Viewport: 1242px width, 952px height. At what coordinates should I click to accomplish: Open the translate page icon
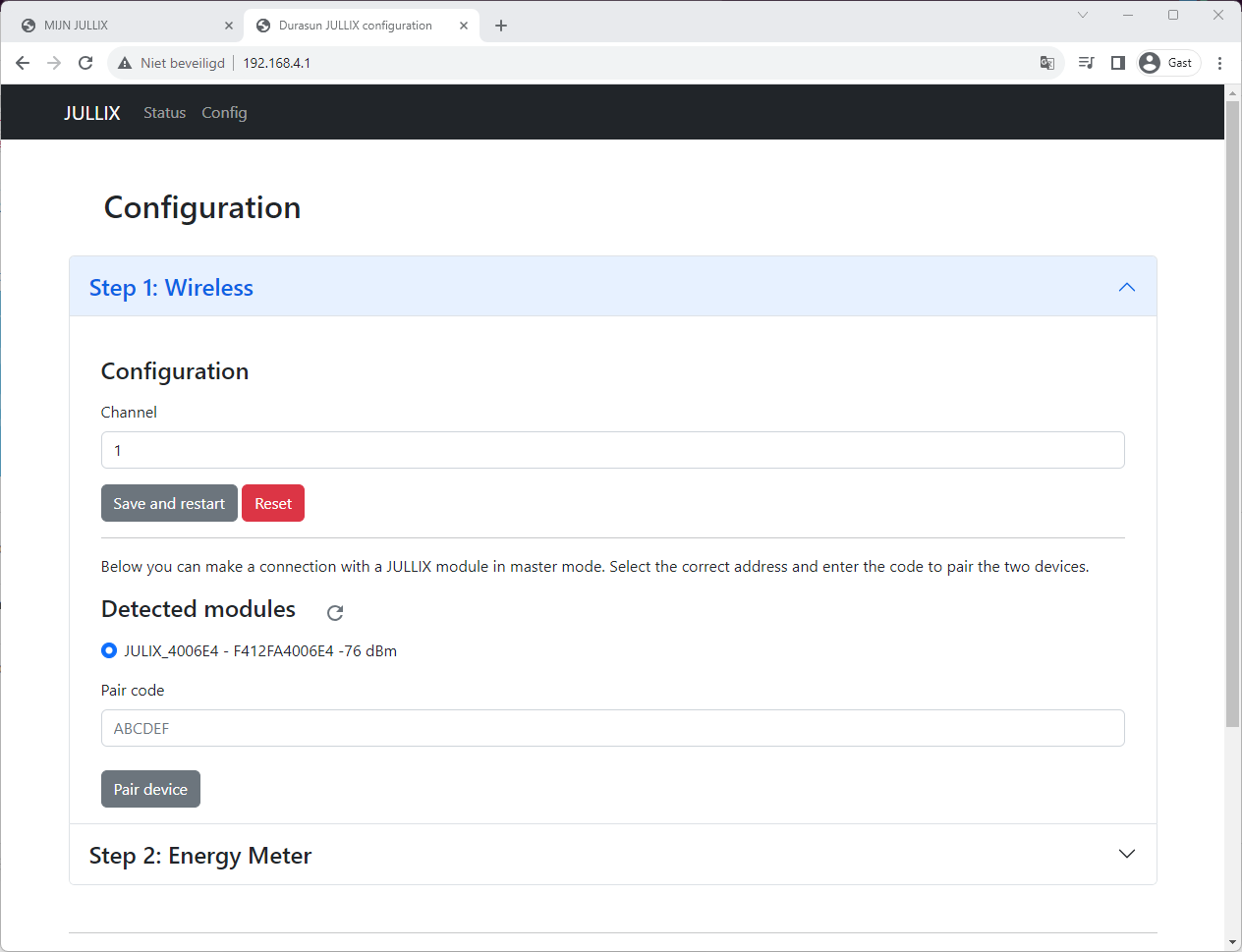tap(1047, 63)
